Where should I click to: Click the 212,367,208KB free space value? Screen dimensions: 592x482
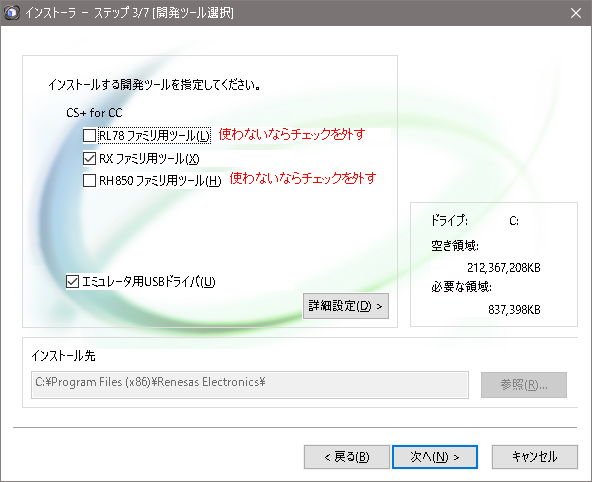[504, 268]
